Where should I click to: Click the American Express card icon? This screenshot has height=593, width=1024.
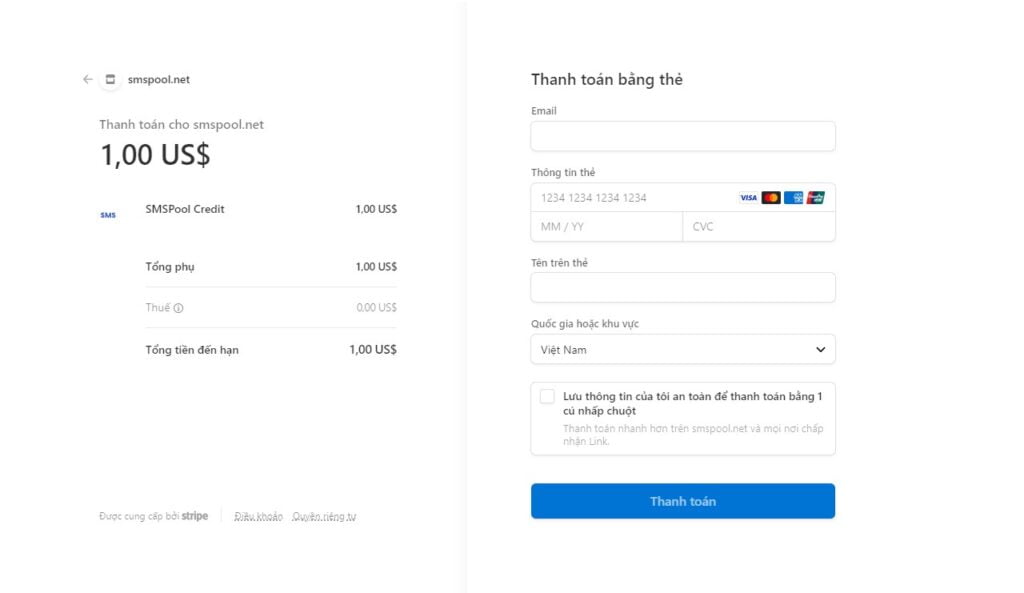click(x=794, y=198)
